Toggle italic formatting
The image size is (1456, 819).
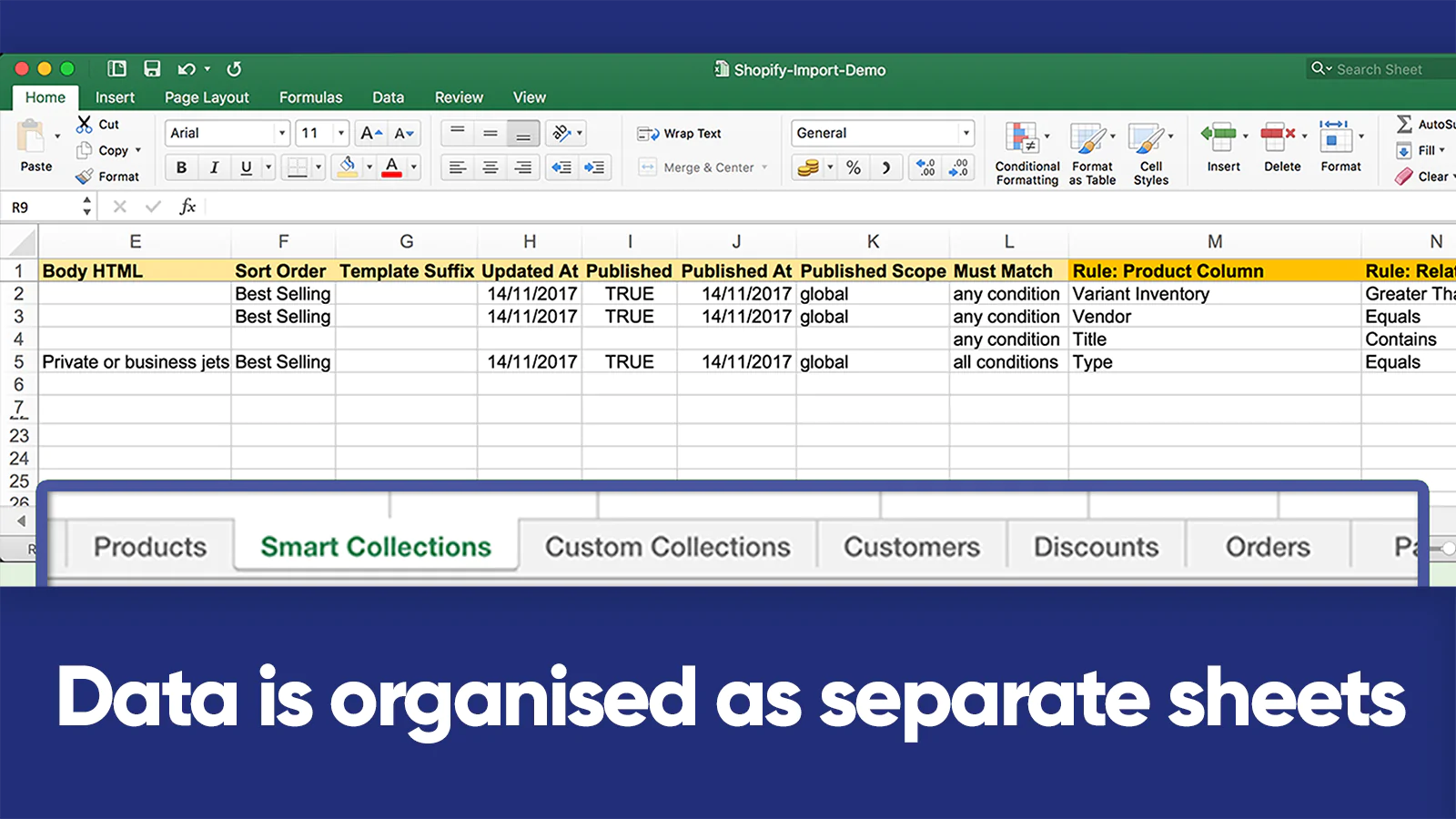point(214,167)
